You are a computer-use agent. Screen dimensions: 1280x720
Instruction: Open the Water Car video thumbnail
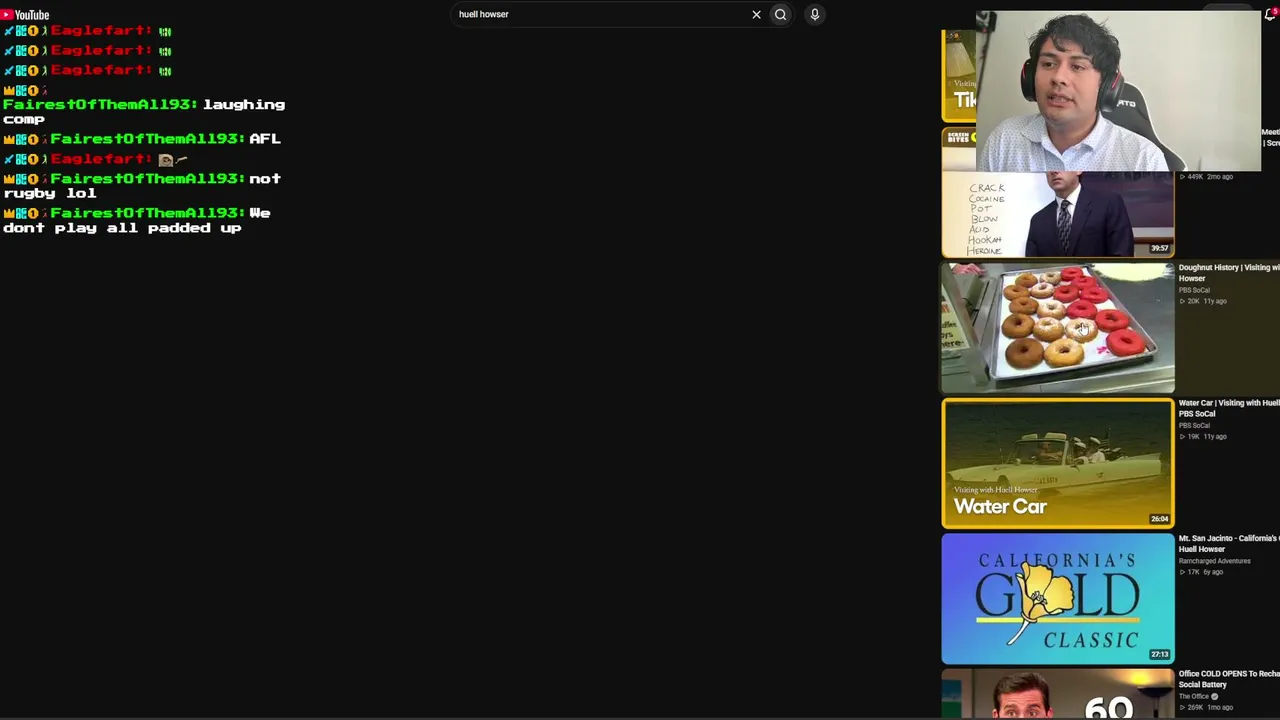click(1058, 464)
